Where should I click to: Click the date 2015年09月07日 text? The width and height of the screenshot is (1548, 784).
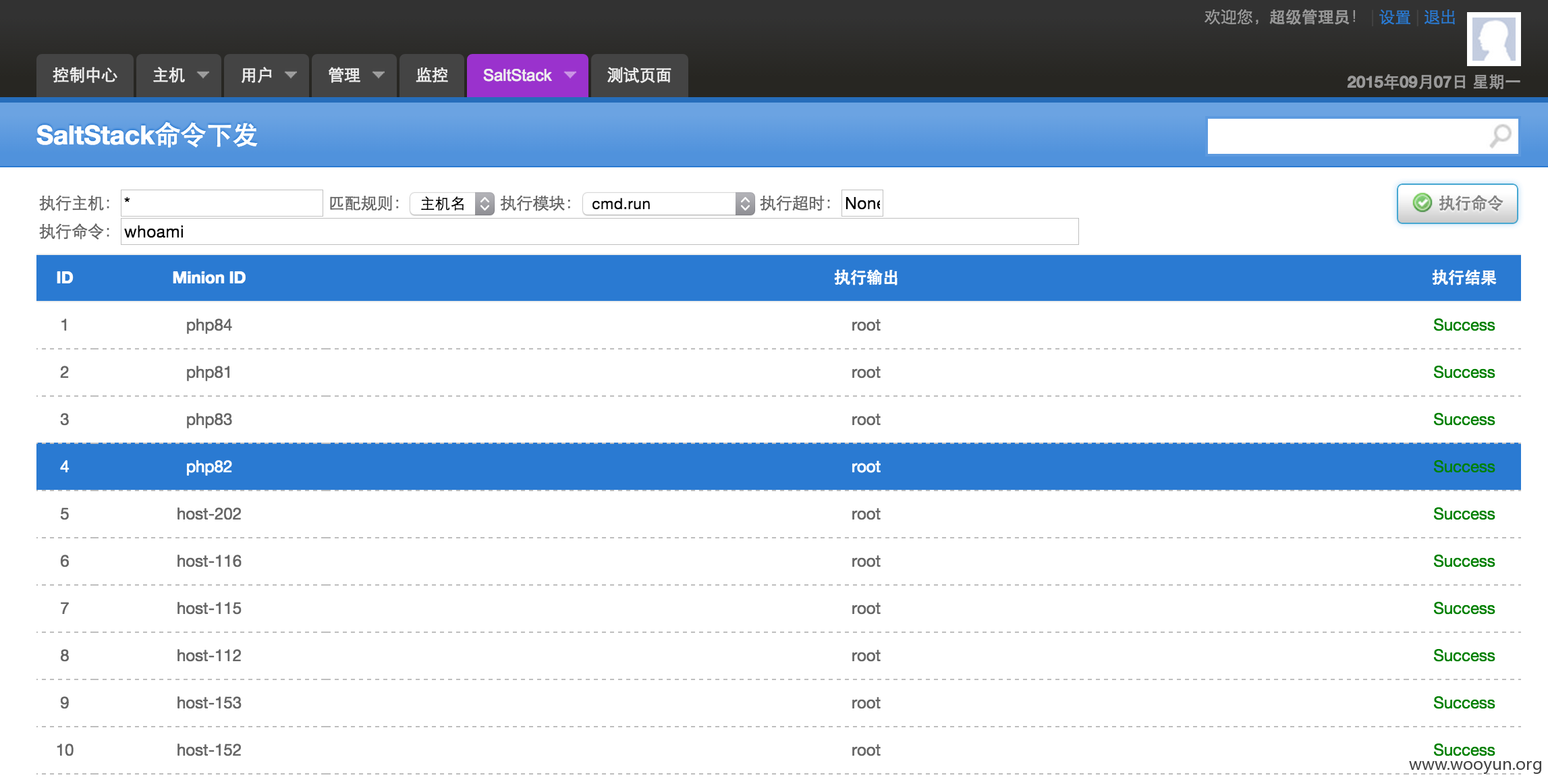coord(1406,82)
